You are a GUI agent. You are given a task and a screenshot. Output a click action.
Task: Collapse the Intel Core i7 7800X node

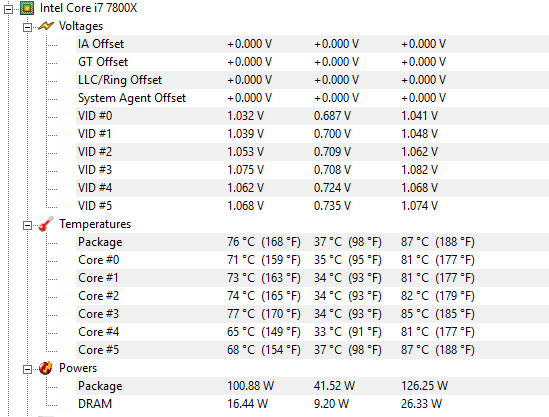[8, 9]
